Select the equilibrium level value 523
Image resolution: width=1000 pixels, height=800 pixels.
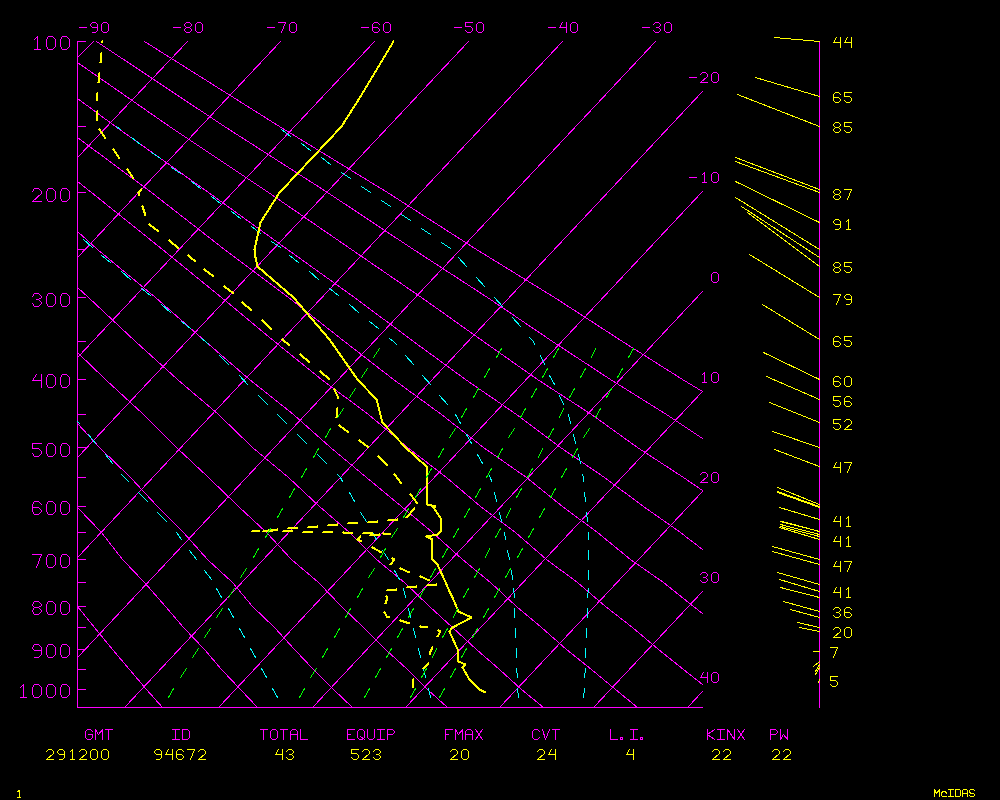point(366,755)
